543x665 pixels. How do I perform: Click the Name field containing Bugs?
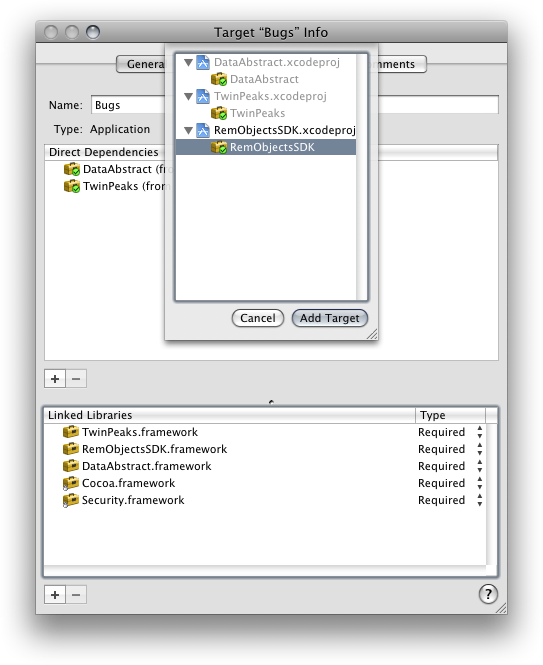pyautogui.click(x=295, y=105)
